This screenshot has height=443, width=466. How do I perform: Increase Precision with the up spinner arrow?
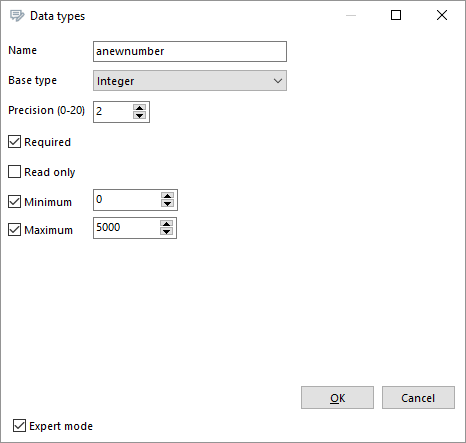point(139,108)
